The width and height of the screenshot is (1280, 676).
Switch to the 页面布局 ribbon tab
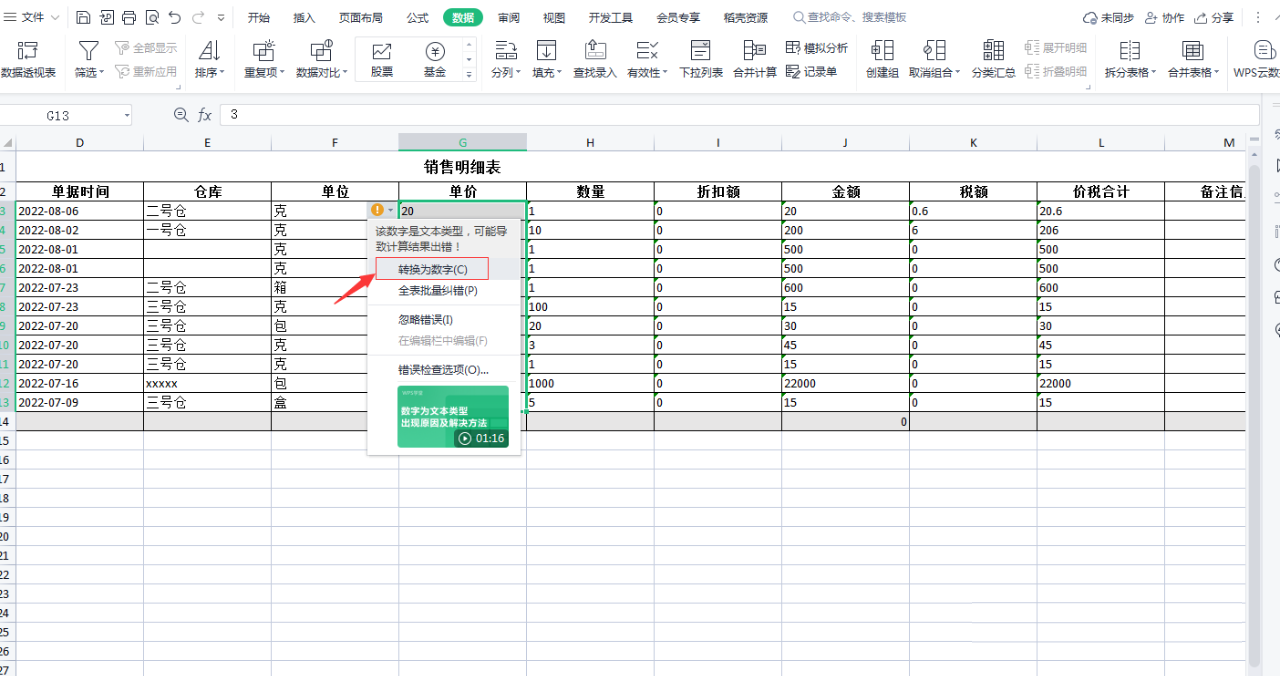(x=360, y=18)
